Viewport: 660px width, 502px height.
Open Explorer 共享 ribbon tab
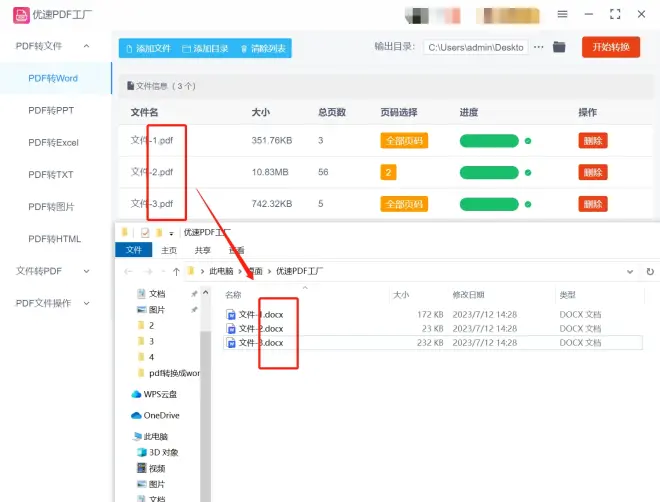[x=202, y=250]
